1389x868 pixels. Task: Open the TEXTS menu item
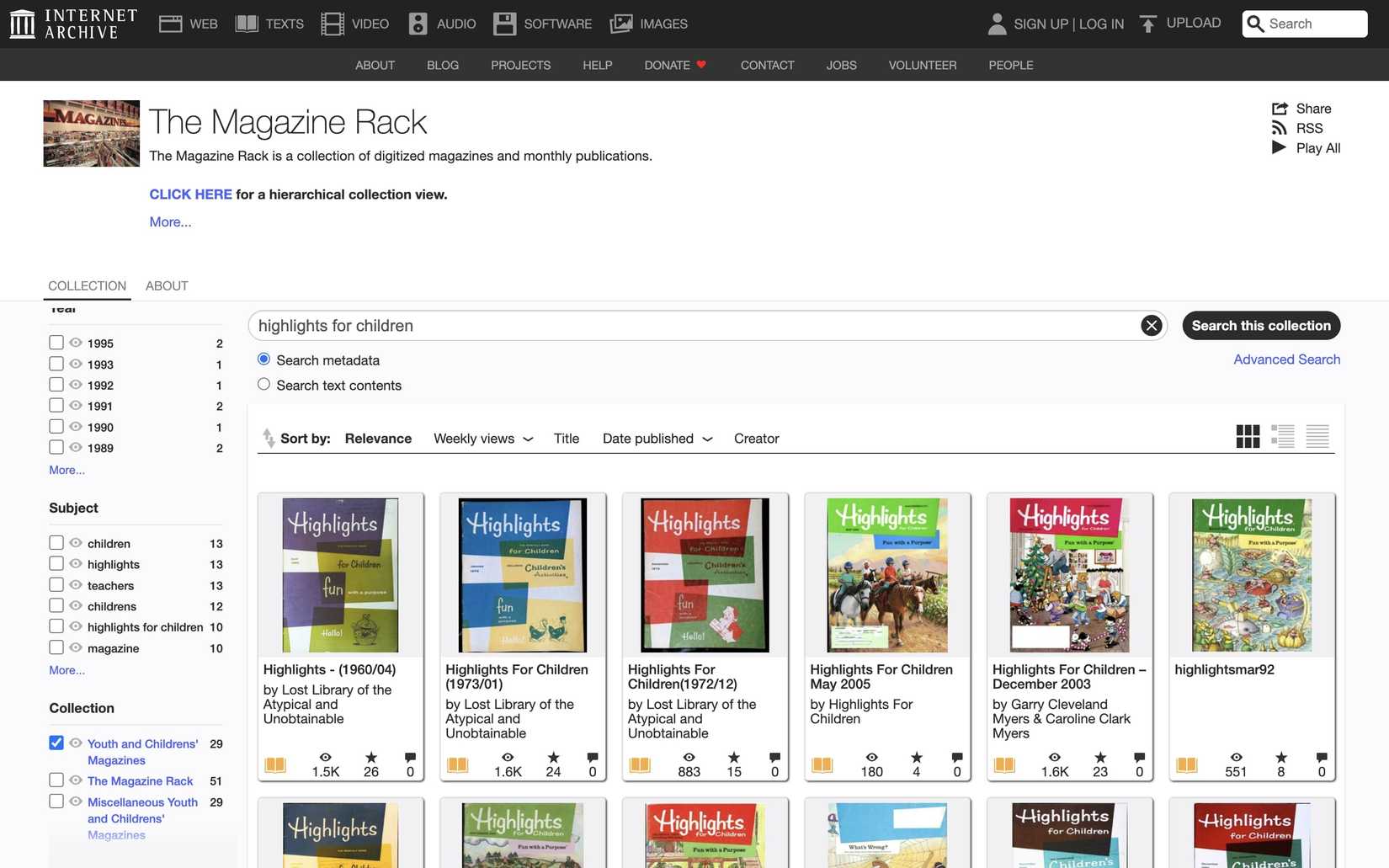[269, 24]
